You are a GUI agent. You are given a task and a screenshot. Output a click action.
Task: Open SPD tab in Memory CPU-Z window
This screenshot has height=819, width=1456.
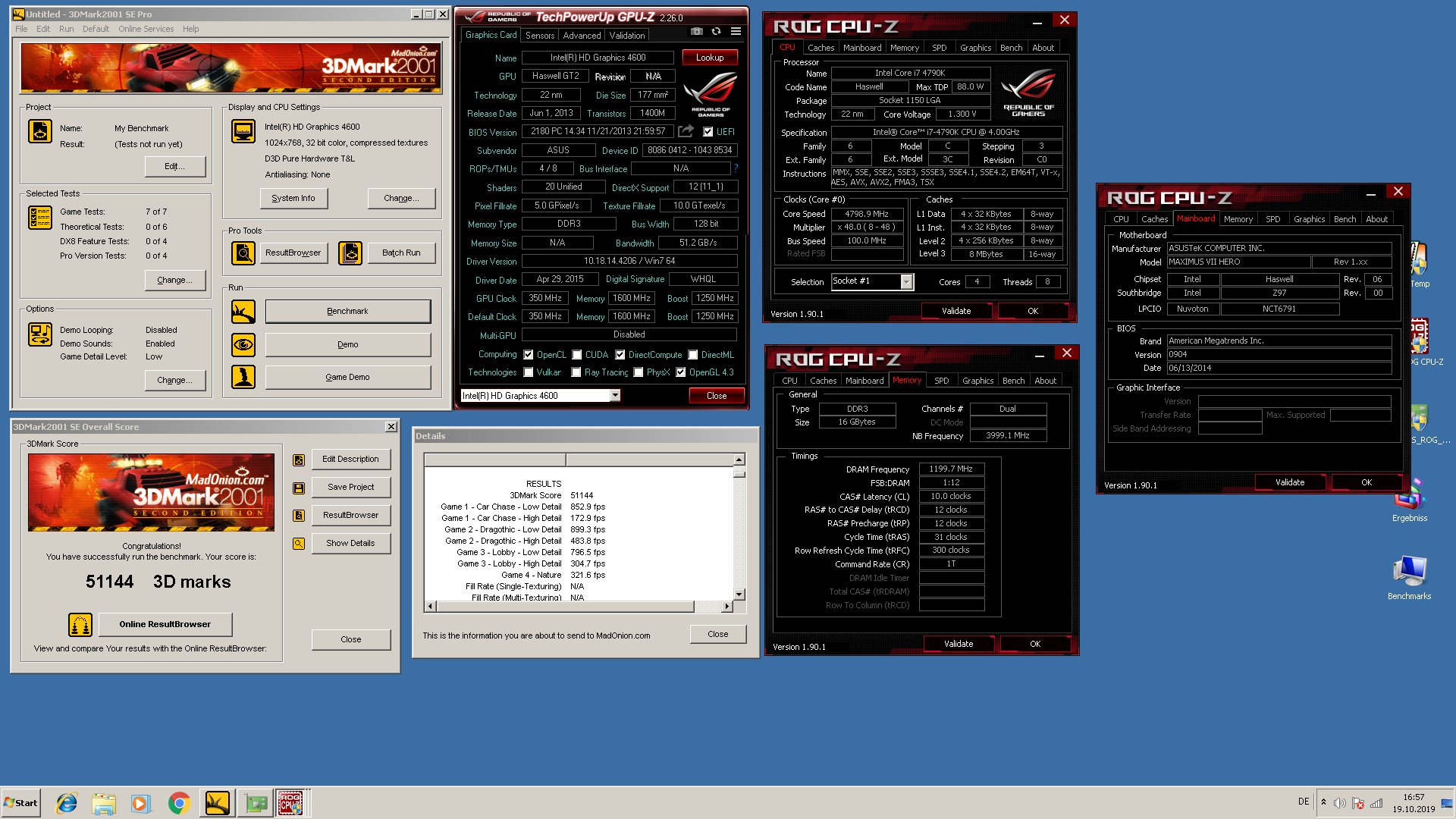pos(942,381)
